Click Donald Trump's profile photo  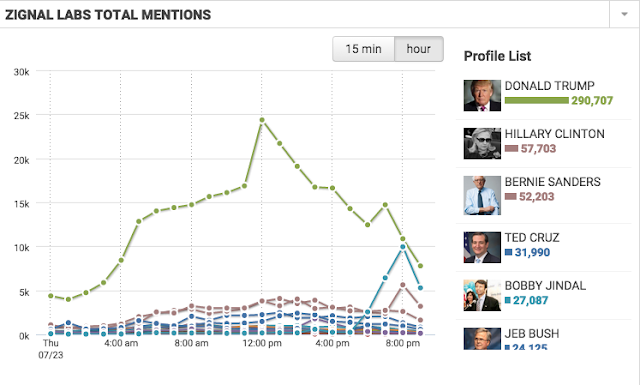click(x=482, y=96)
